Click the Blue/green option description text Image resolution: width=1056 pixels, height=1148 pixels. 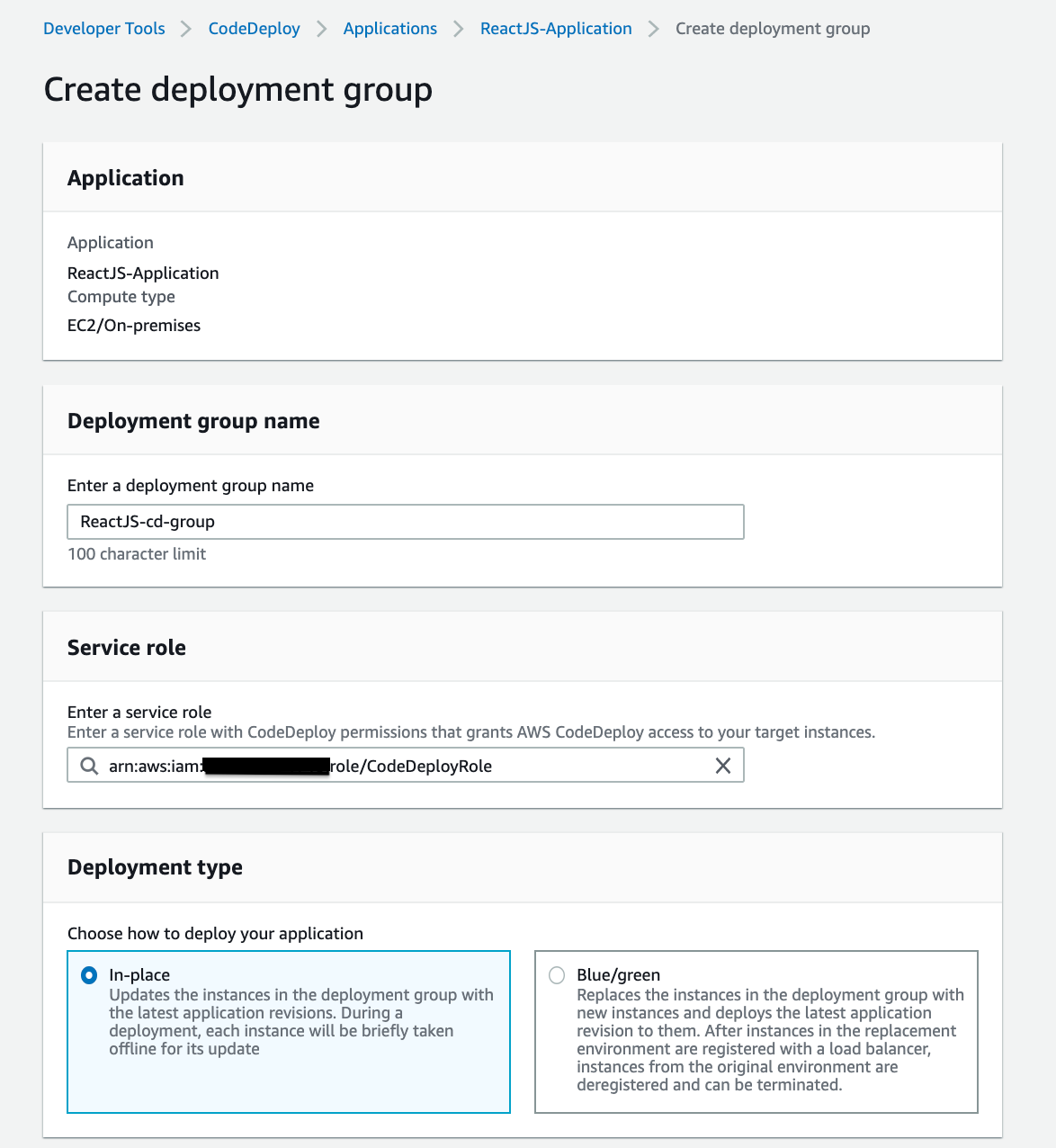point(770,1040)
